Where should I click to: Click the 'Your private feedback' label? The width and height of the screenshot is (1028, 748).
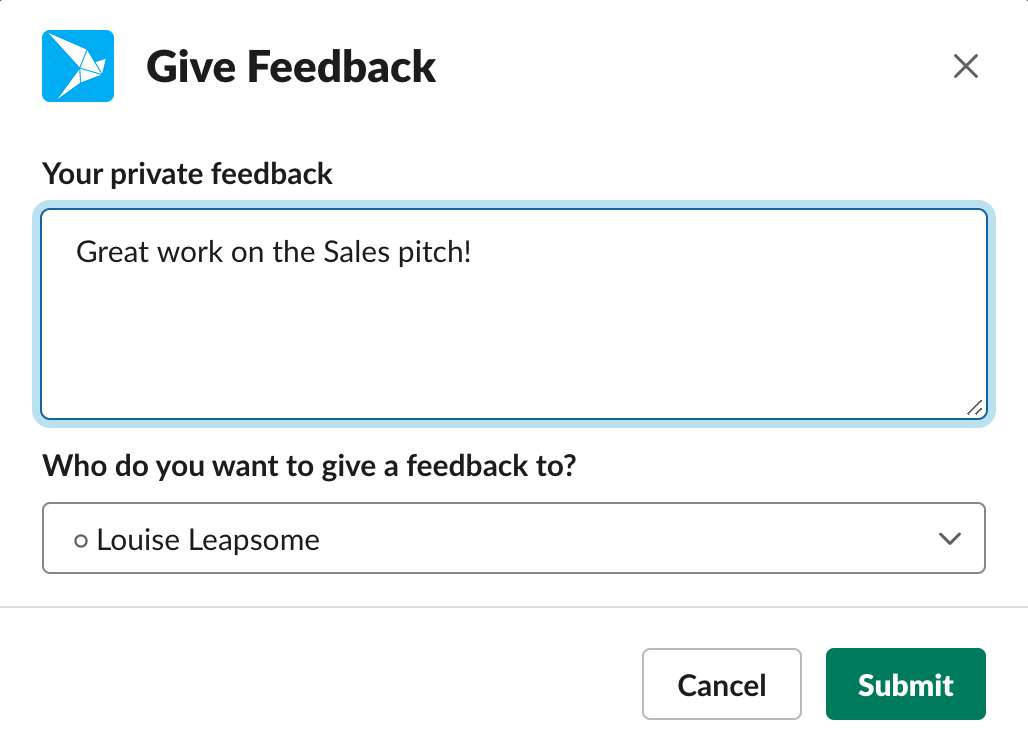tap(188, 174)
